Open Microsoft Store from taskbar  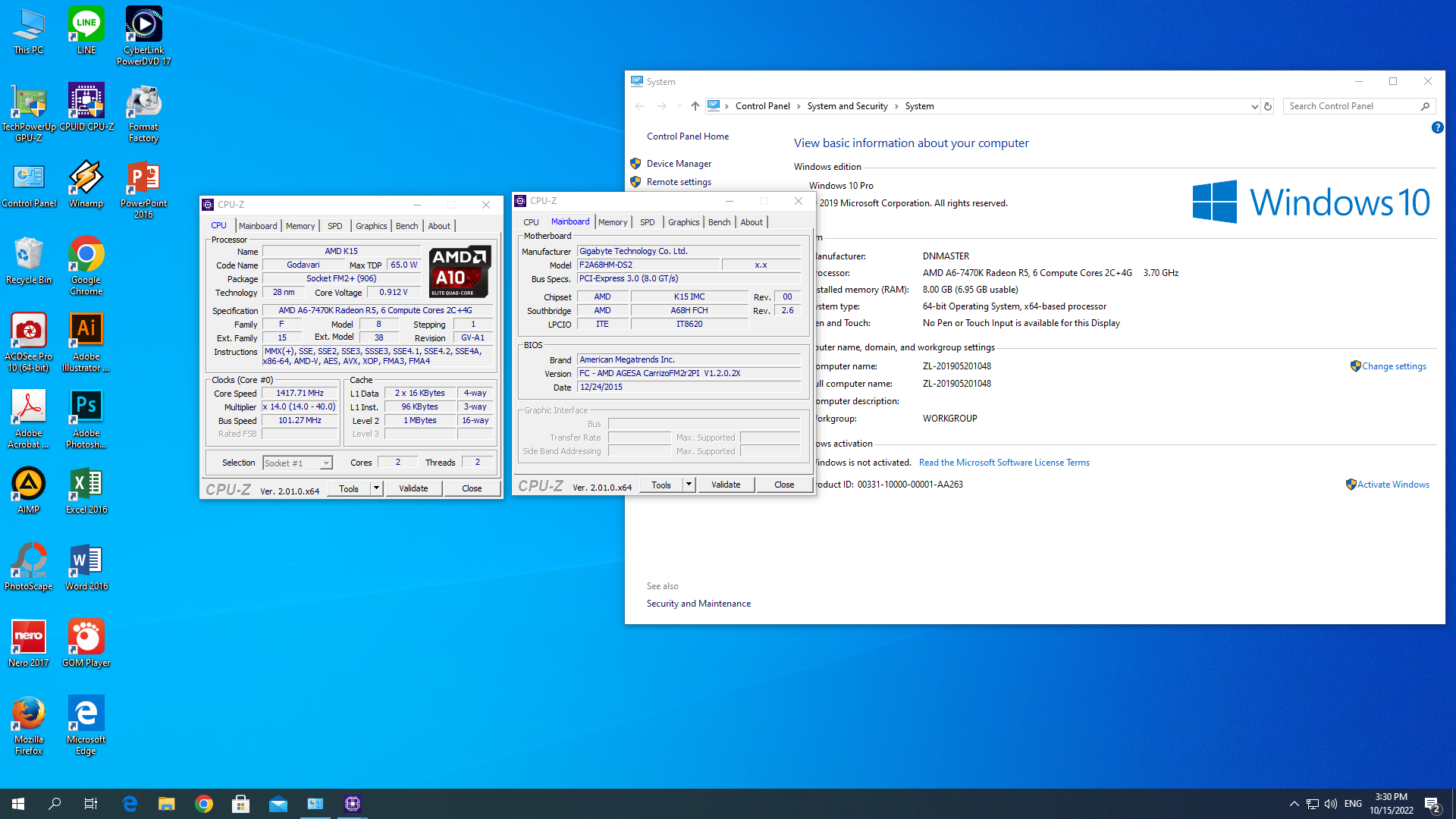(x=241, y=804)
